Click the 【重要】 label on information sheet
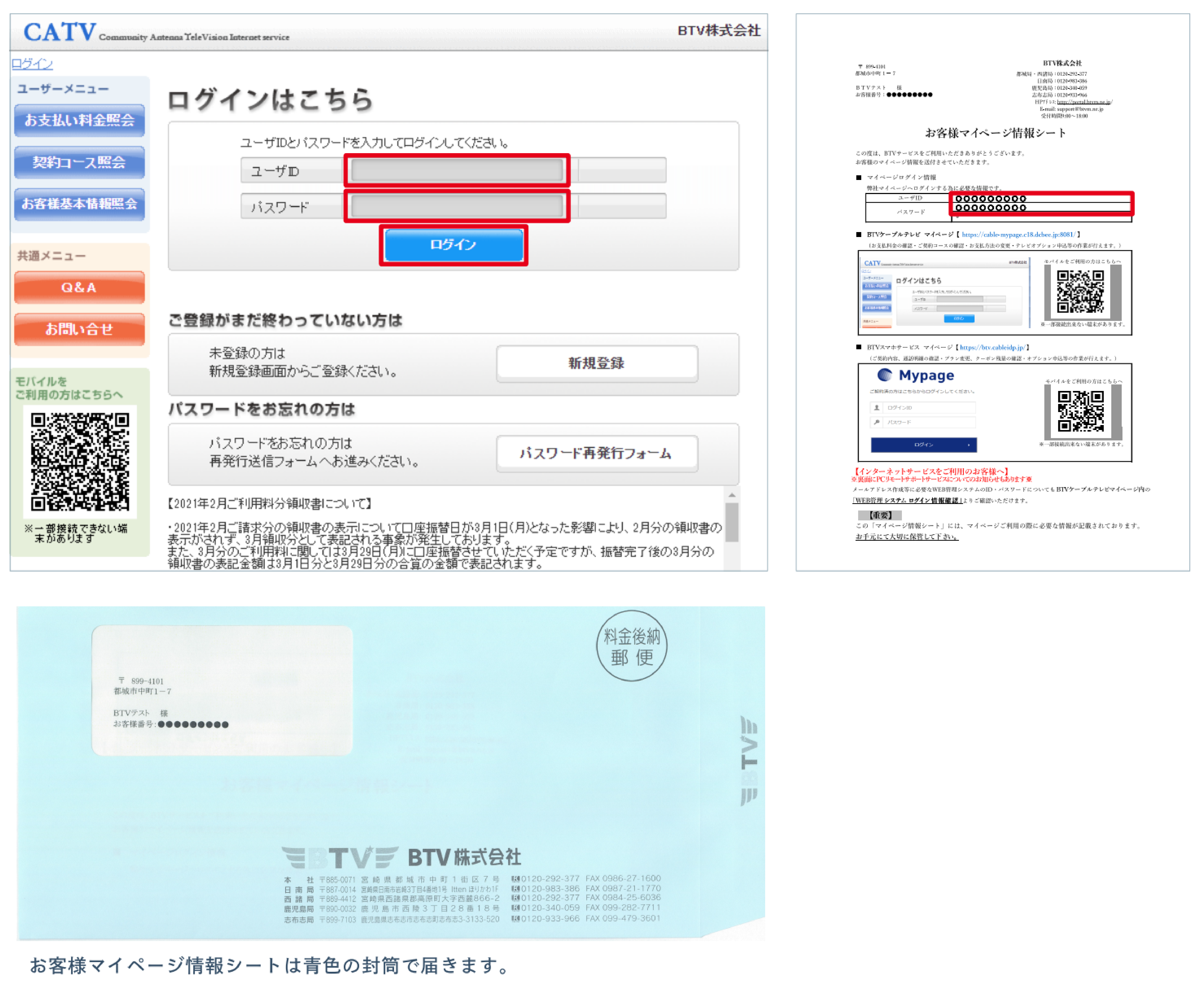Viewport: 1204px width, 990px height. 880,515
